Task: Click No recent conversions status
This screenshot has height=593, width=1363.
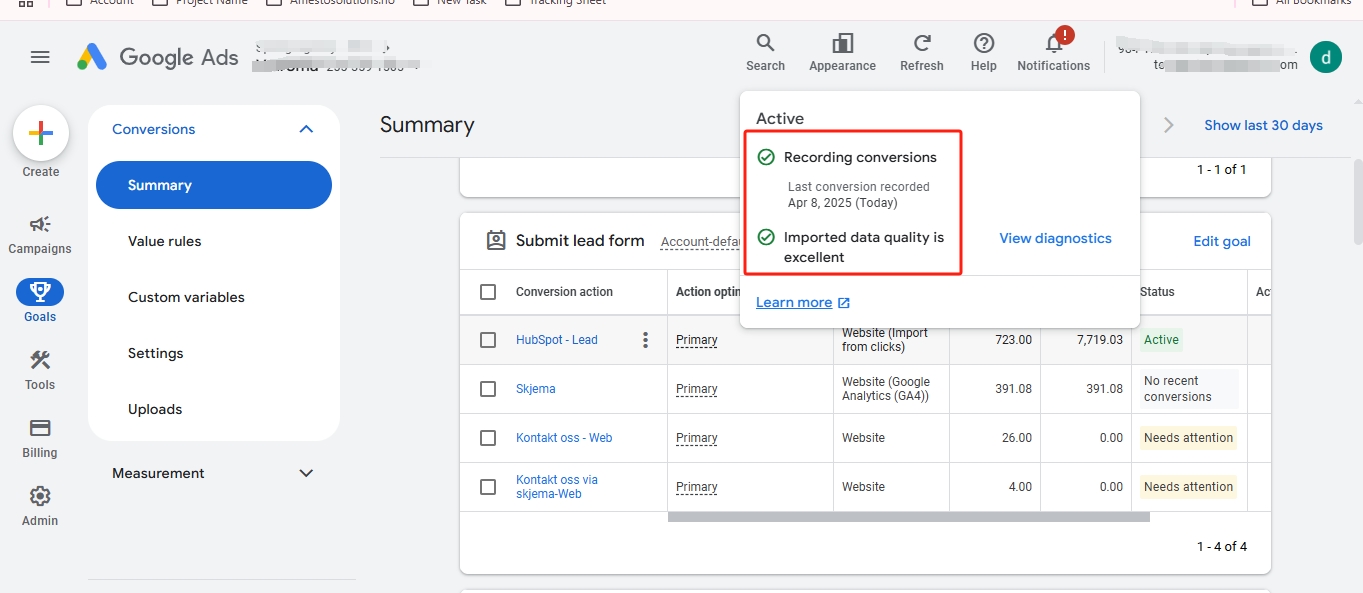Action: click(x=1189, y=389)
